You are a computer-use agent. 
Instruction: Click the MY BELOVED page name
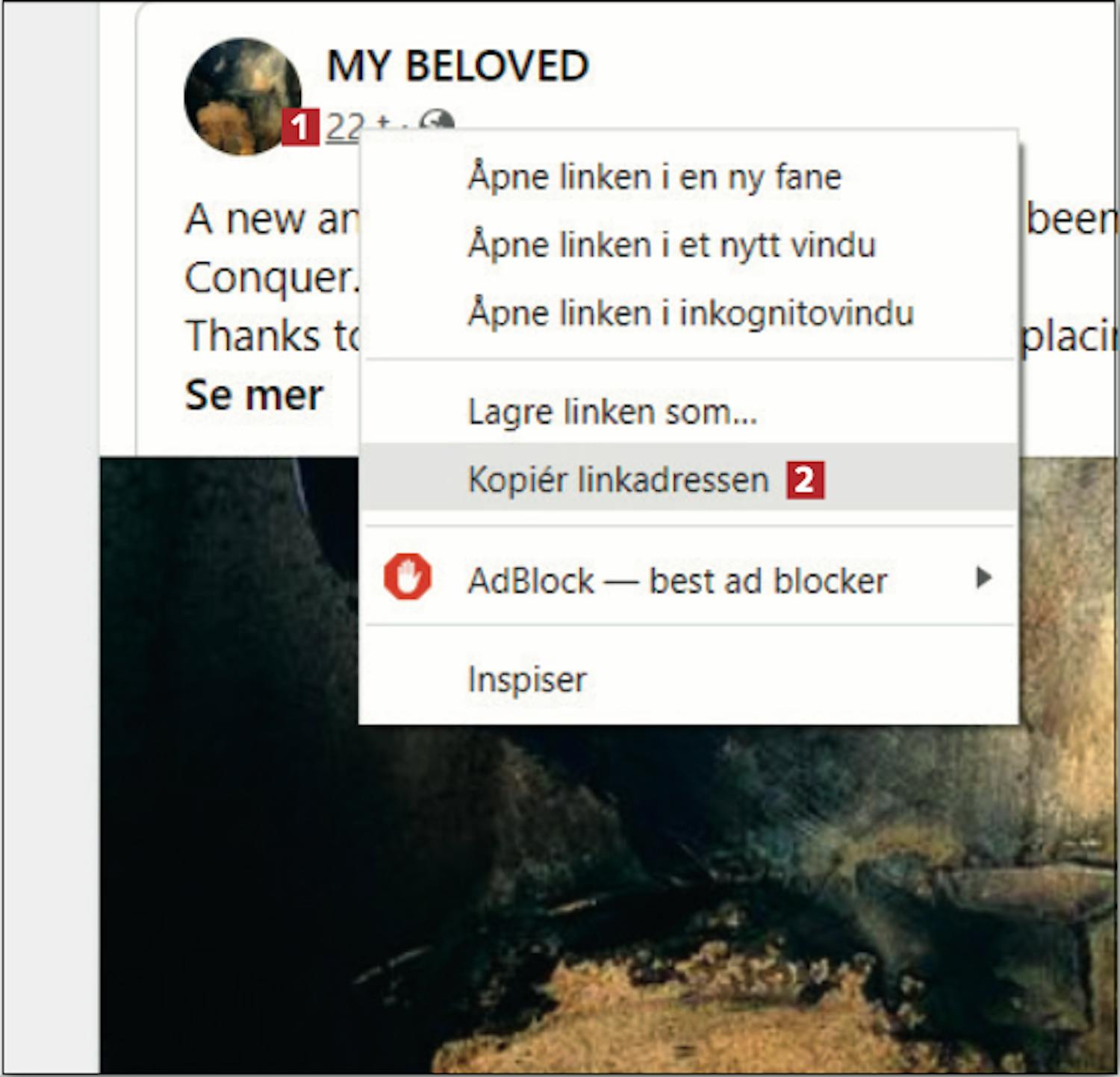coord(458,66)
